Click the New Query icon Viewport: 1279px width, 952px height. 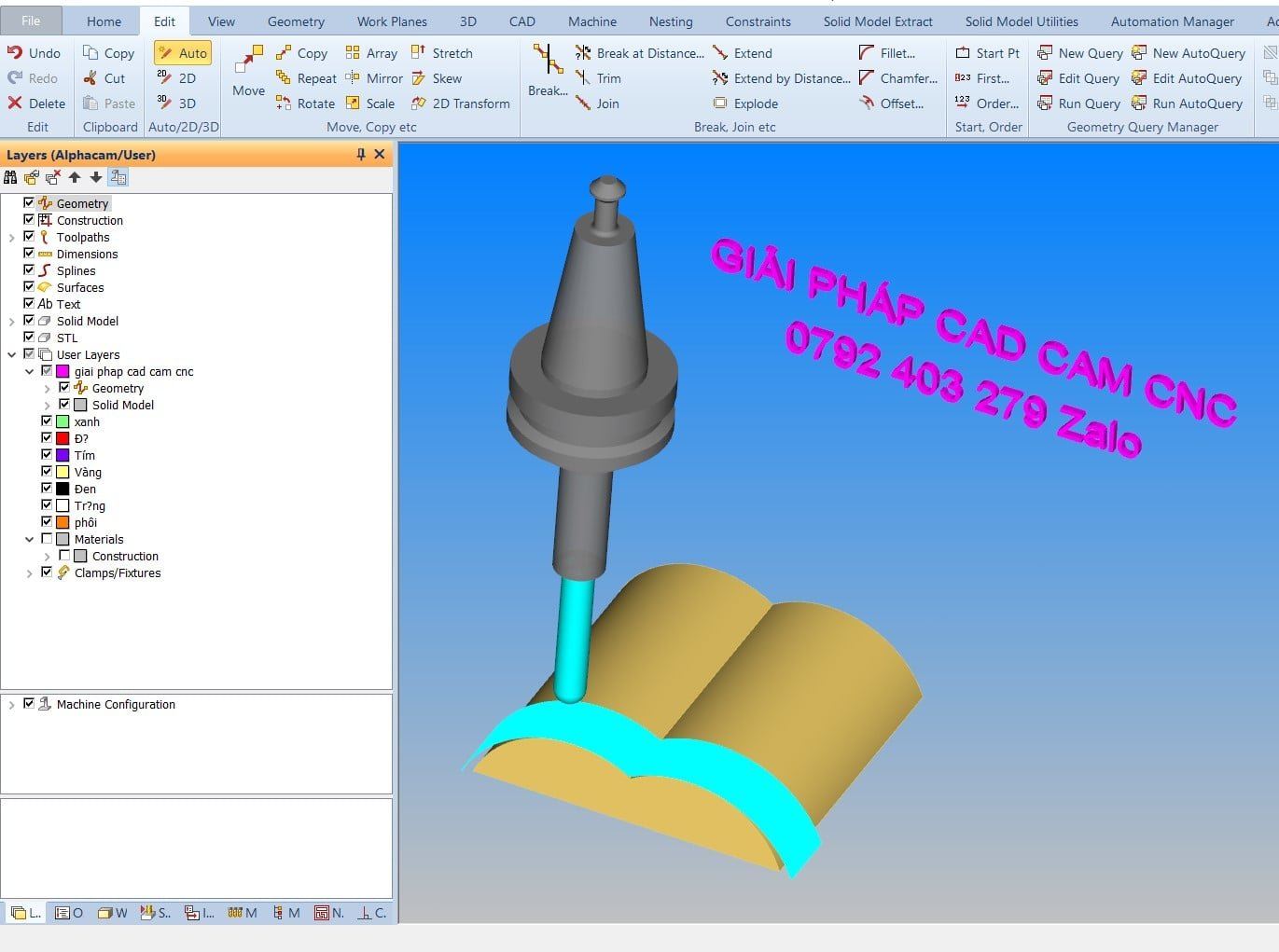pos(1045,53)
